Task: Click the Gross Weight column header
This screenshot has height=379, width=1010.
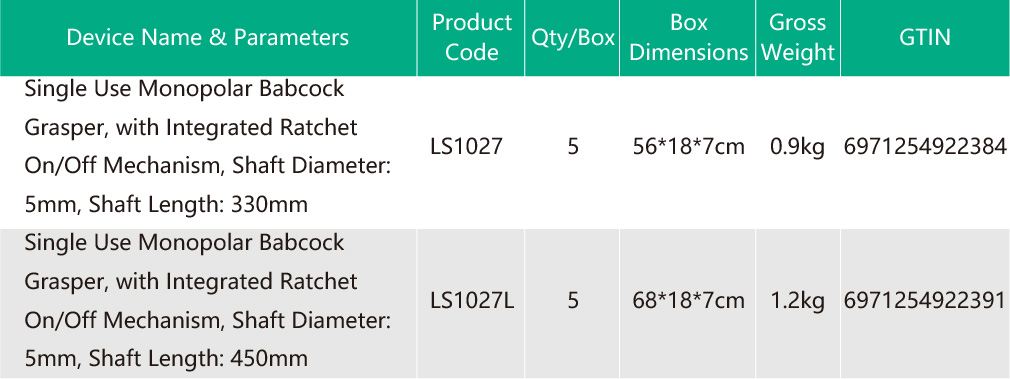Action: tap(798, 37)
